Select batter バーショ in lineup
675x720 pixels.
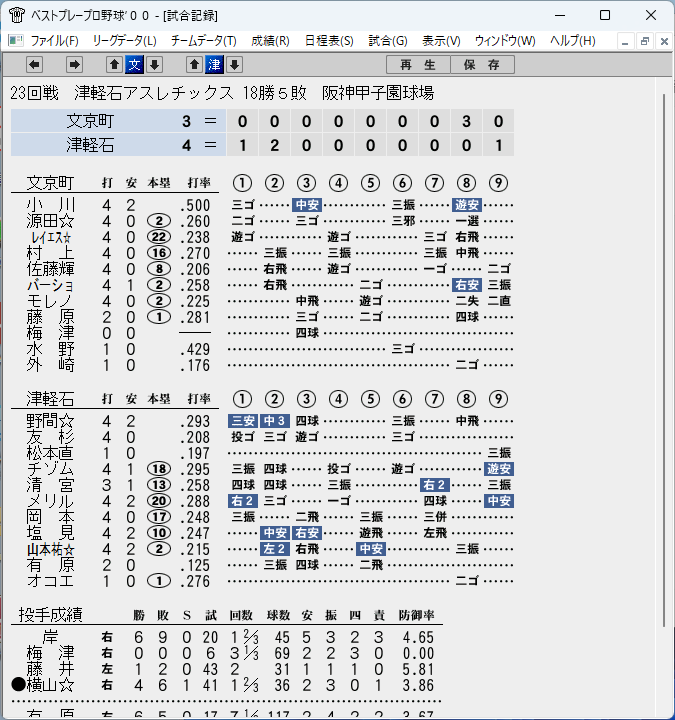(51, 285)
